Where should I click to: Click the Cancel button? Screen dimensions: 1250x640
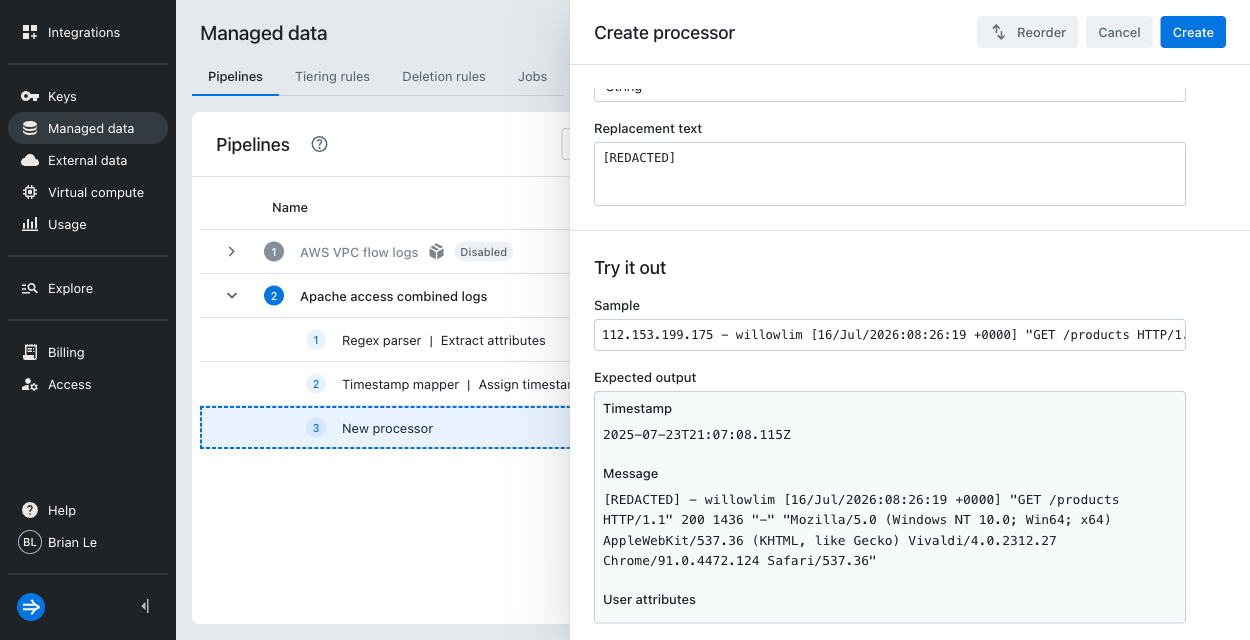coord(1119,32)
